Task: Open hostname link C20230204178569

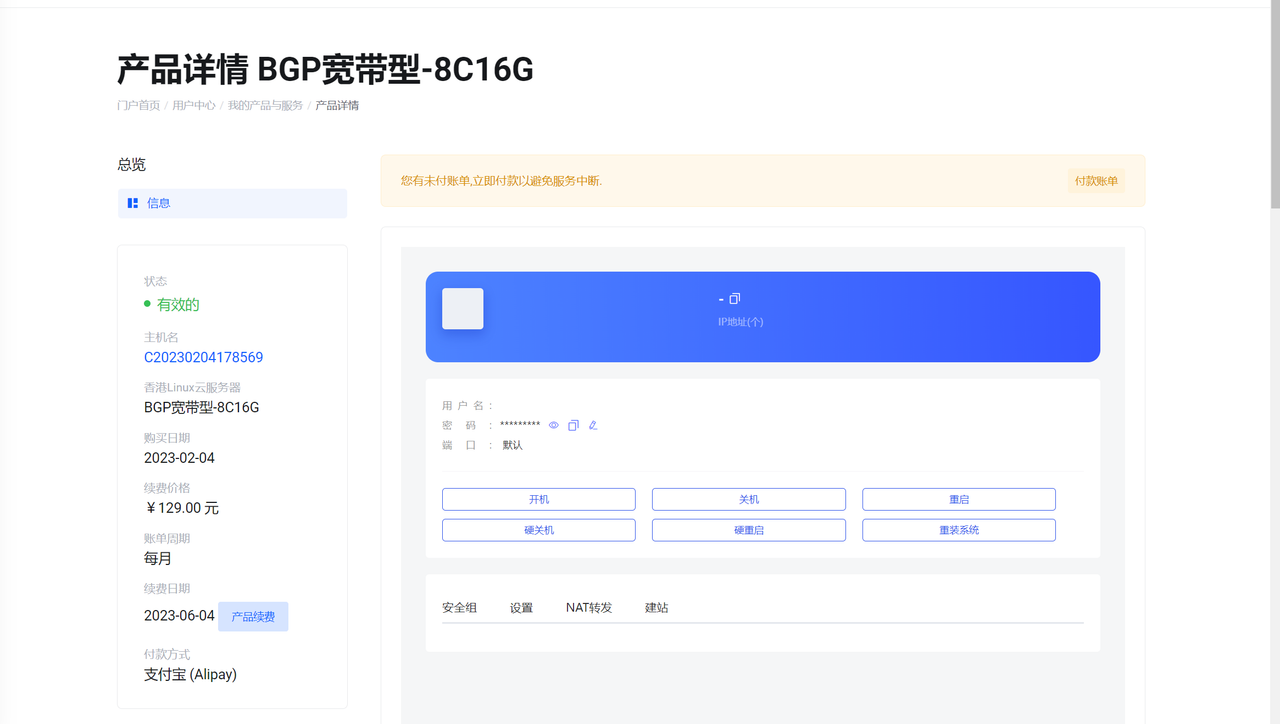Action: point(203,357)
